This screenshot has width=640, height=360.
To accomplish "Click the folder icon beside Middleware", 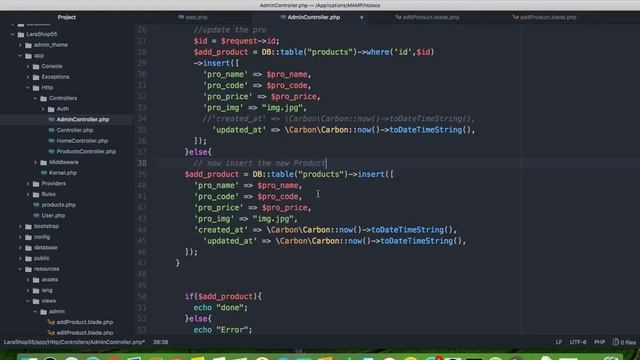I will [x=44, y=162].
